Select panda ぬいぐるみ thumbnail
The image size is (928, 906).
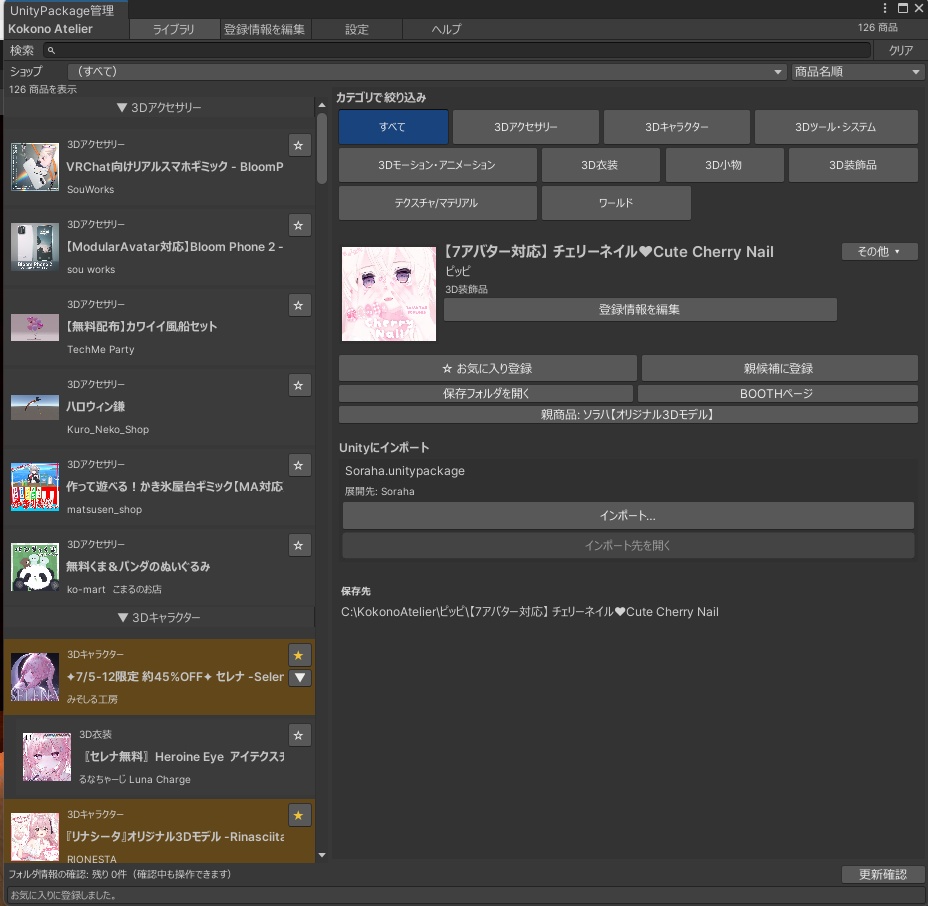(35, 567)
